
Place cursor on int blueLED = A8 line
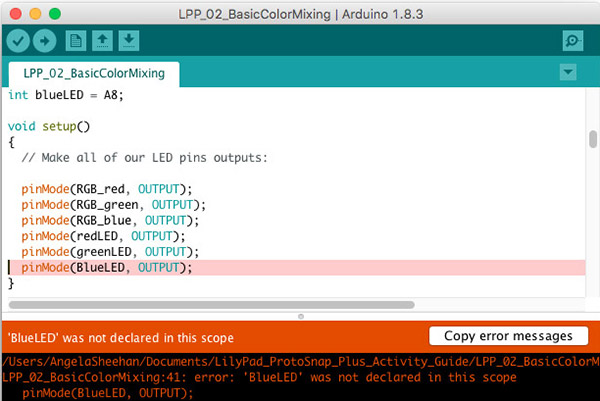[x=70, y=95]
